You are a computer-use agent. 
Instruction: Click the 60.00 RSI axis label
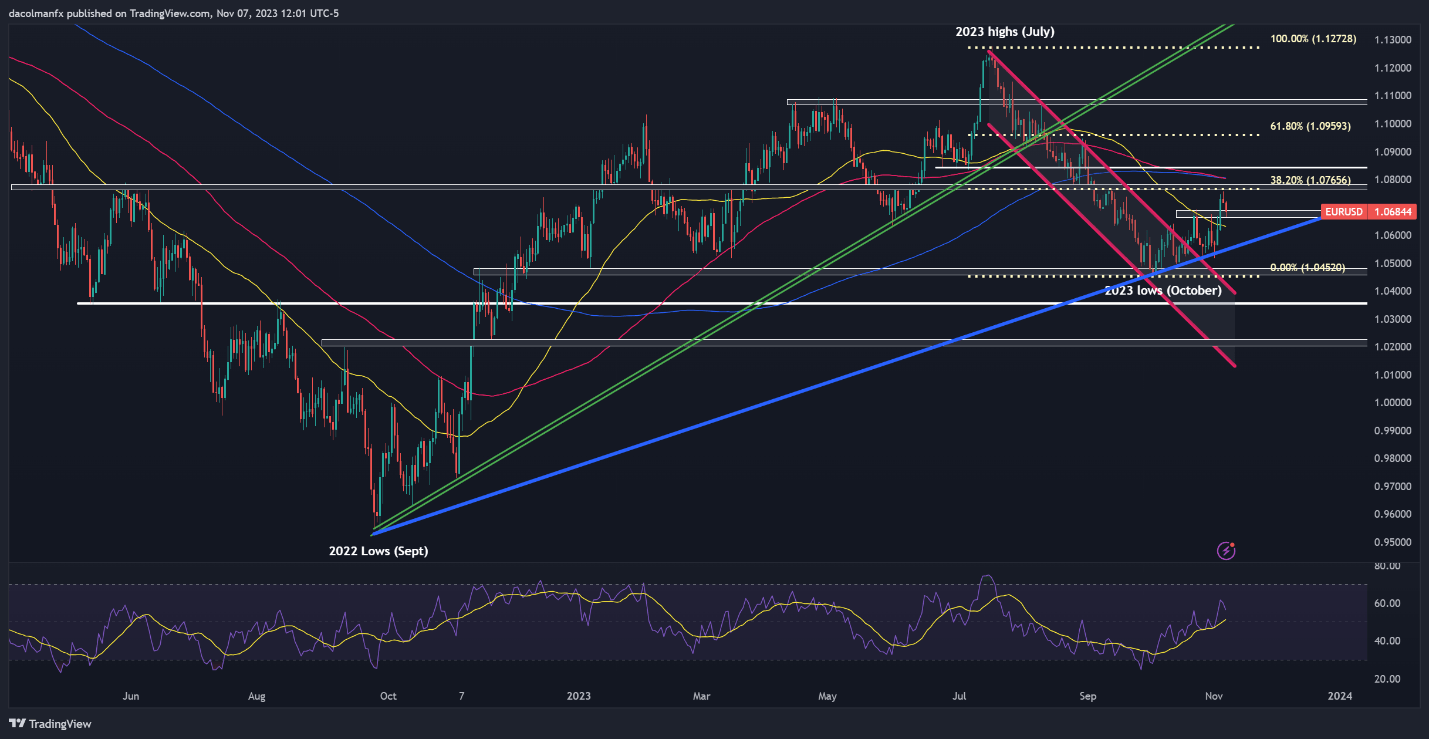pyautogui.click(x=1386, y=604)
